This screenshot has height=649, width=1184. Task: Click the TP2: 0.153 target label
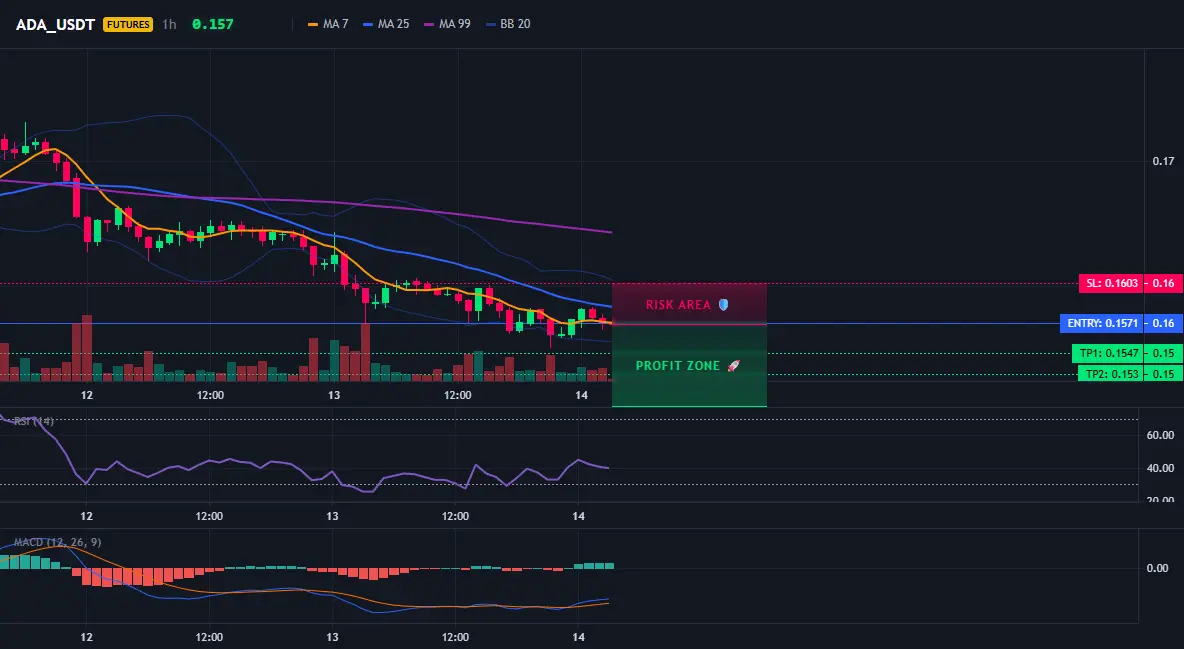coord(1110,373)
